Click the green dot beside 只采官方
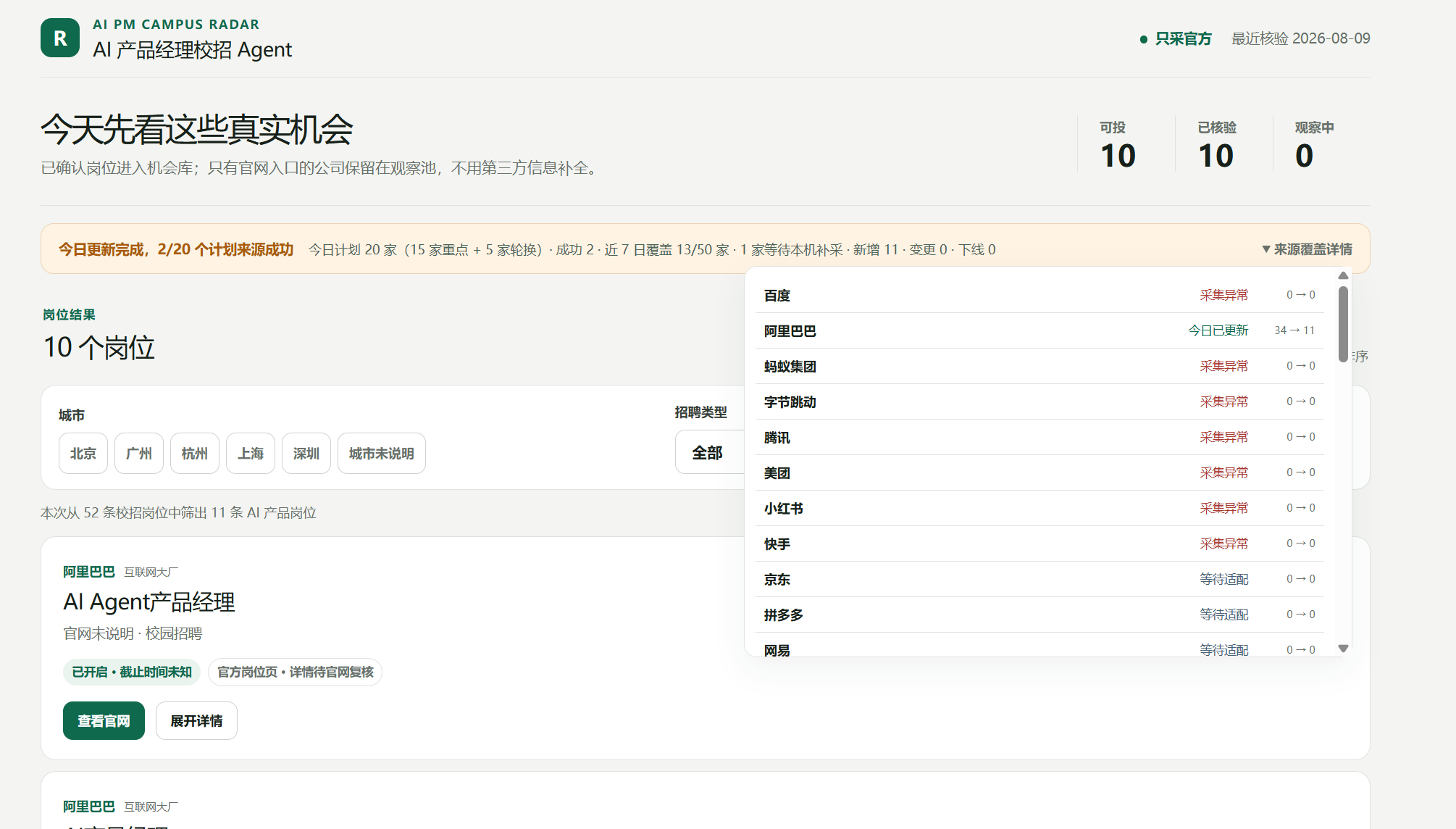This screenshot has width=1456, height=829. 1143,39
